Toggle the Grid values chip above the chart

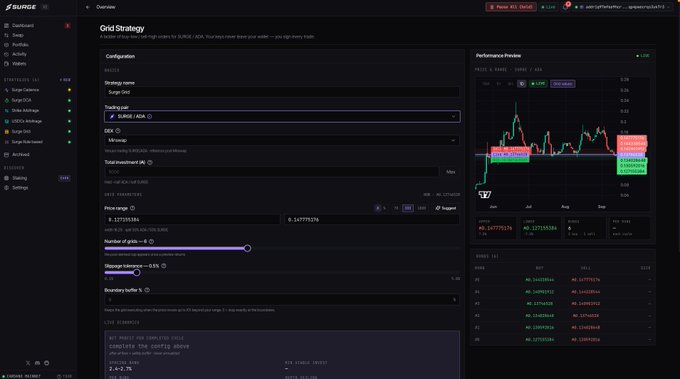(x=563, y=84)
